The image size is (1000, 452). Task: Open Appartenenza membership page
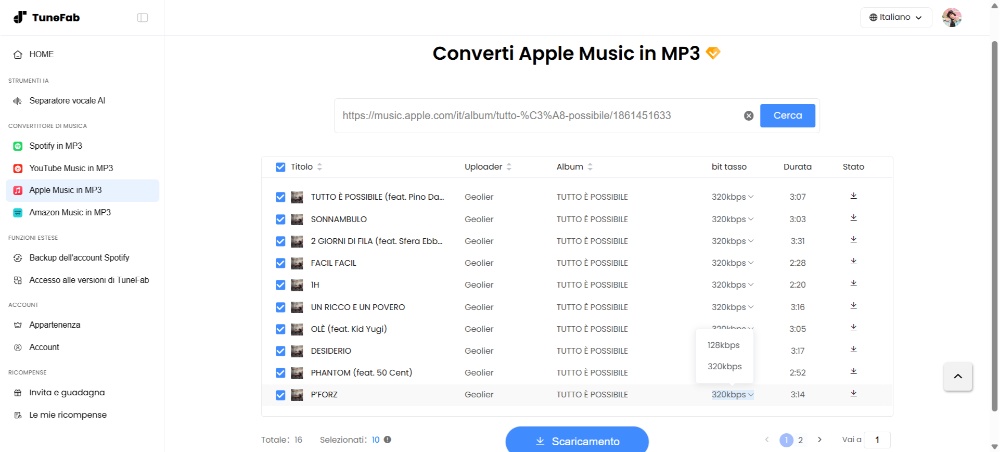[82, 325]
